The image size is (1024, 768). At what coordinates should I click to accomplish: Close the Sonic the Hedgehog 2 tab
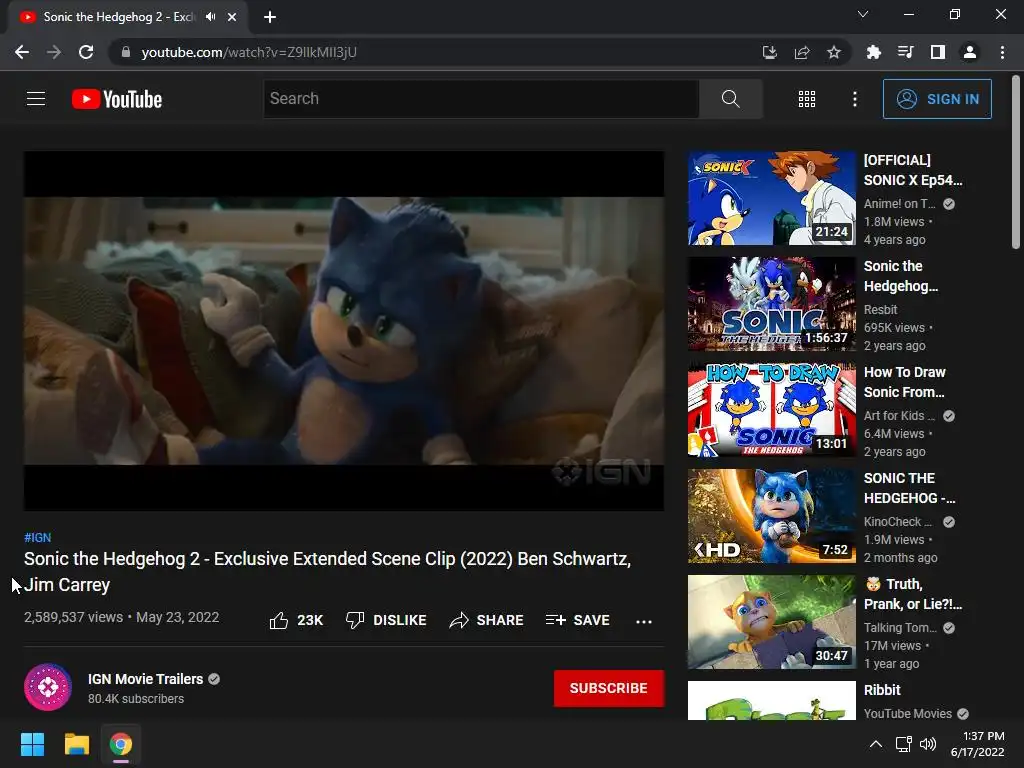pyautogui.click(x=232, y=17)
